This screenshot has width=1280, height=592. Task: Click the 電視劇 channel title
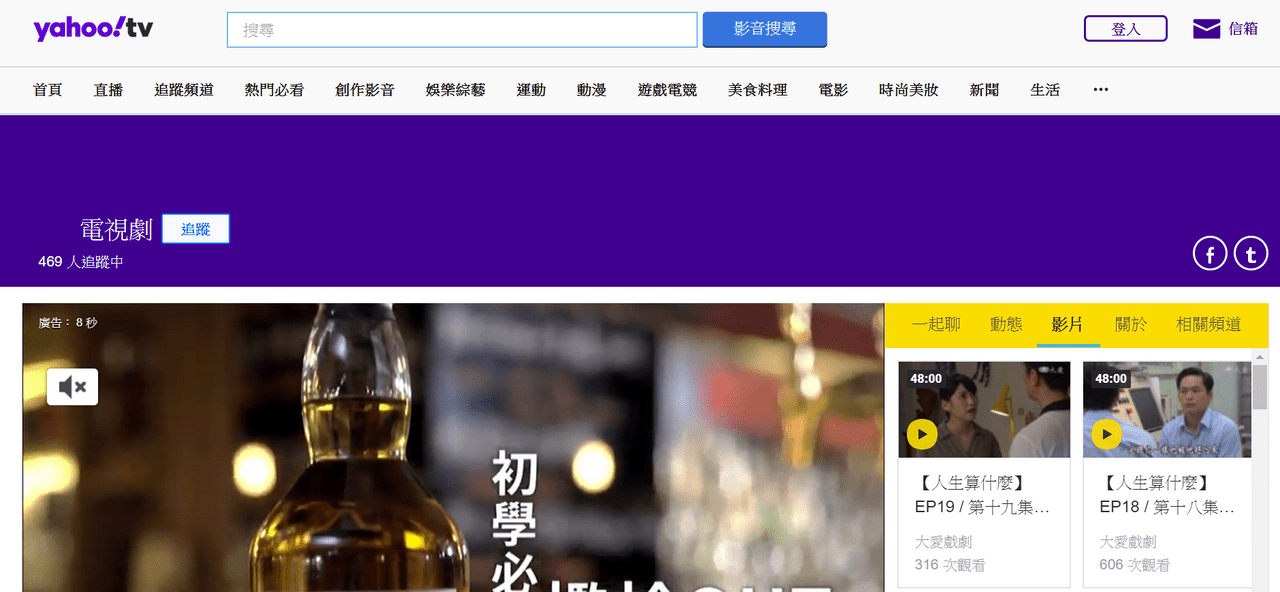(x=116, y=229)
